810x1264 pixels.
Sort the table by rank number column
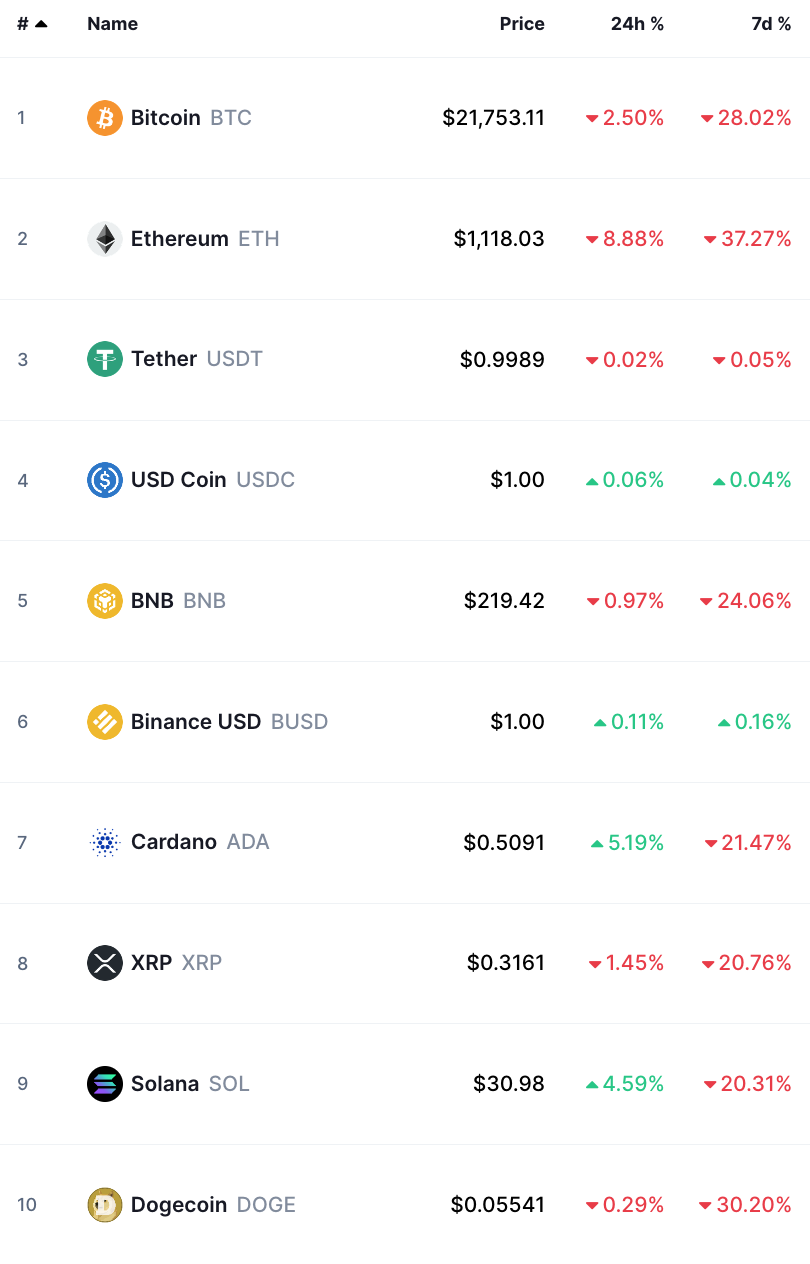(x=31, y=24)
